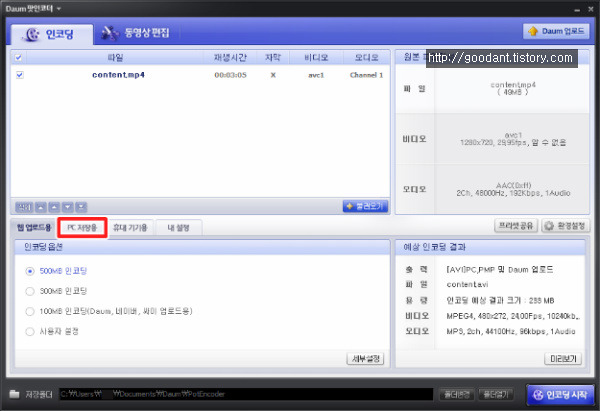Move selected file up one icon
Screen dimensions: 600x411
(x=54, y=207)
